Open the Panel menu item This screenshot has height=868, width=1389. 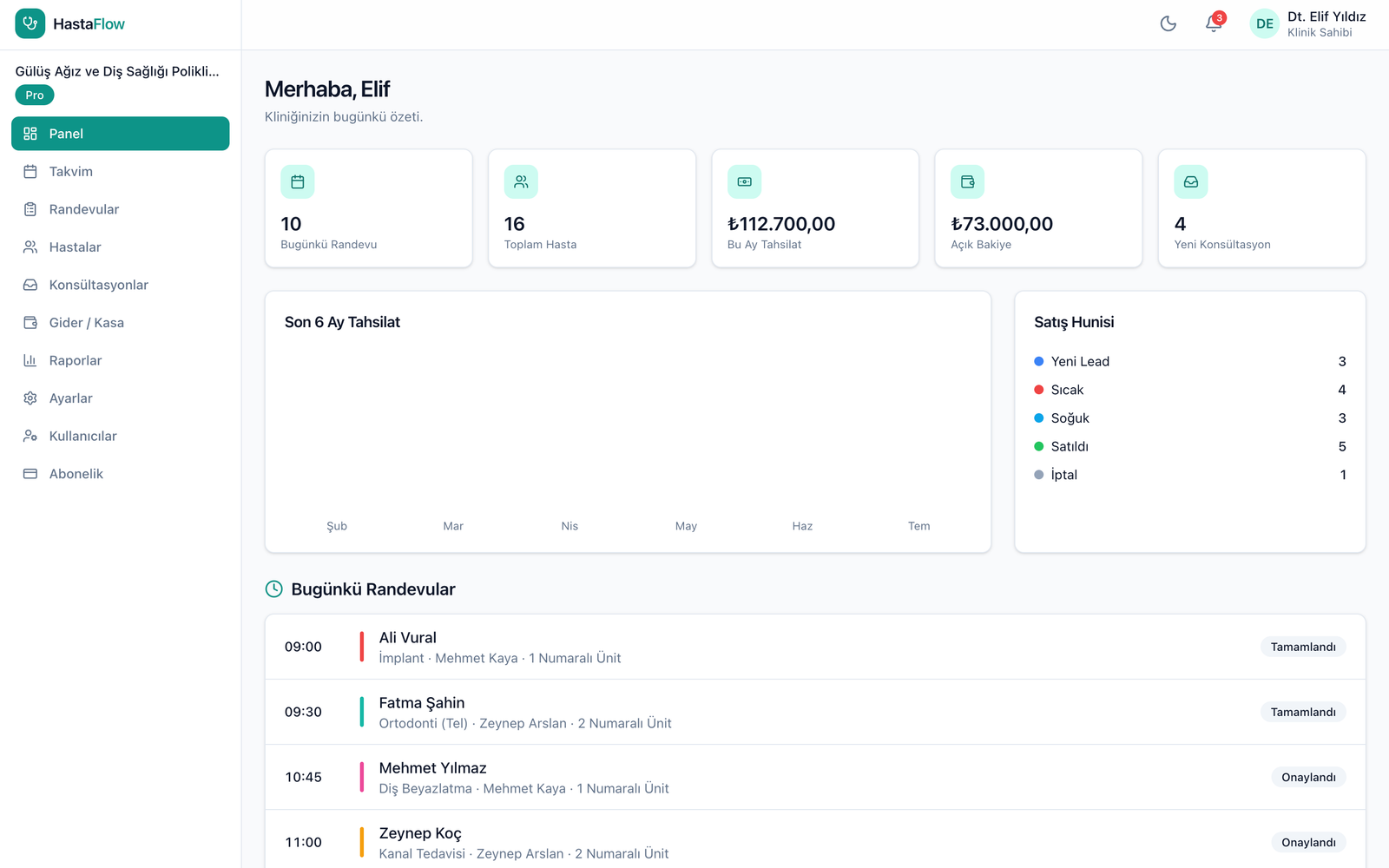pos(121,134)
